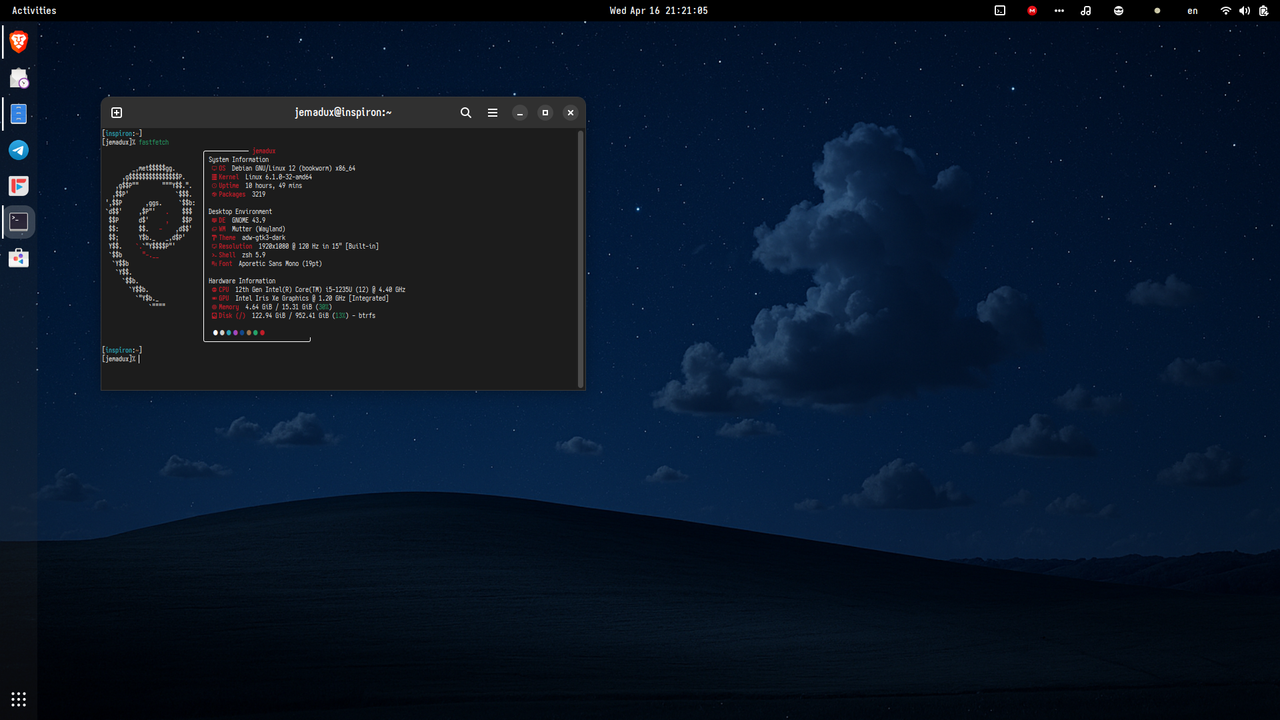
Task: Click the '4.64 GiB / 15.31 GiB' memory value
Action: click(x=279, y=307)
